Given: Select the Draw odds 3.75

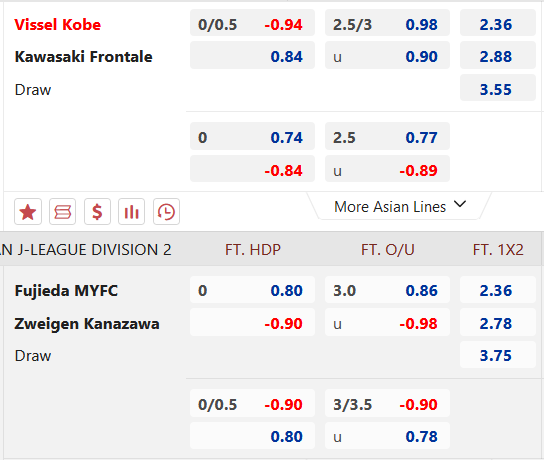Looking at the screenshot, I should pyautogui.click(x=498, y=355).
